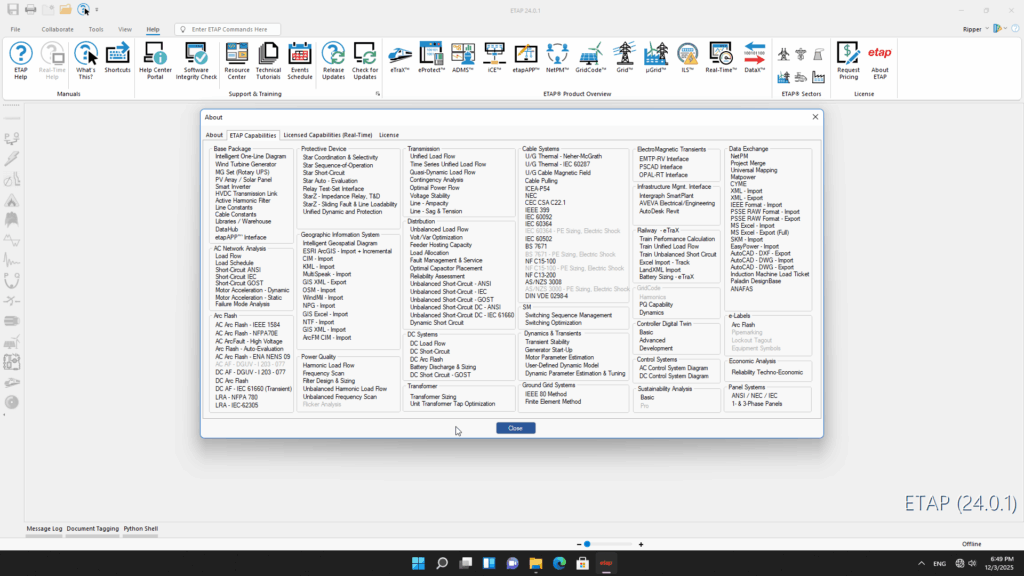Image resolution: width=1024 pixels, height=576 pixels.
Task: Open the Tools ribbon tab
Action: pos(96,30)
